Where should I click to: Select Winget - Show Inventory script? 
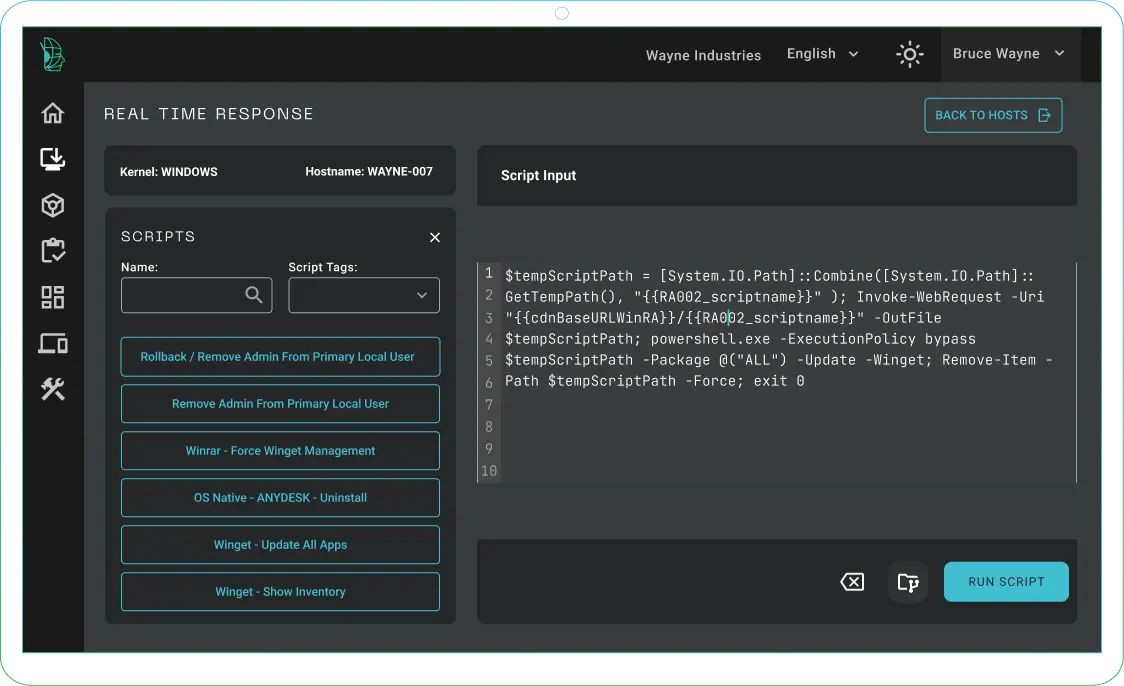280,591
